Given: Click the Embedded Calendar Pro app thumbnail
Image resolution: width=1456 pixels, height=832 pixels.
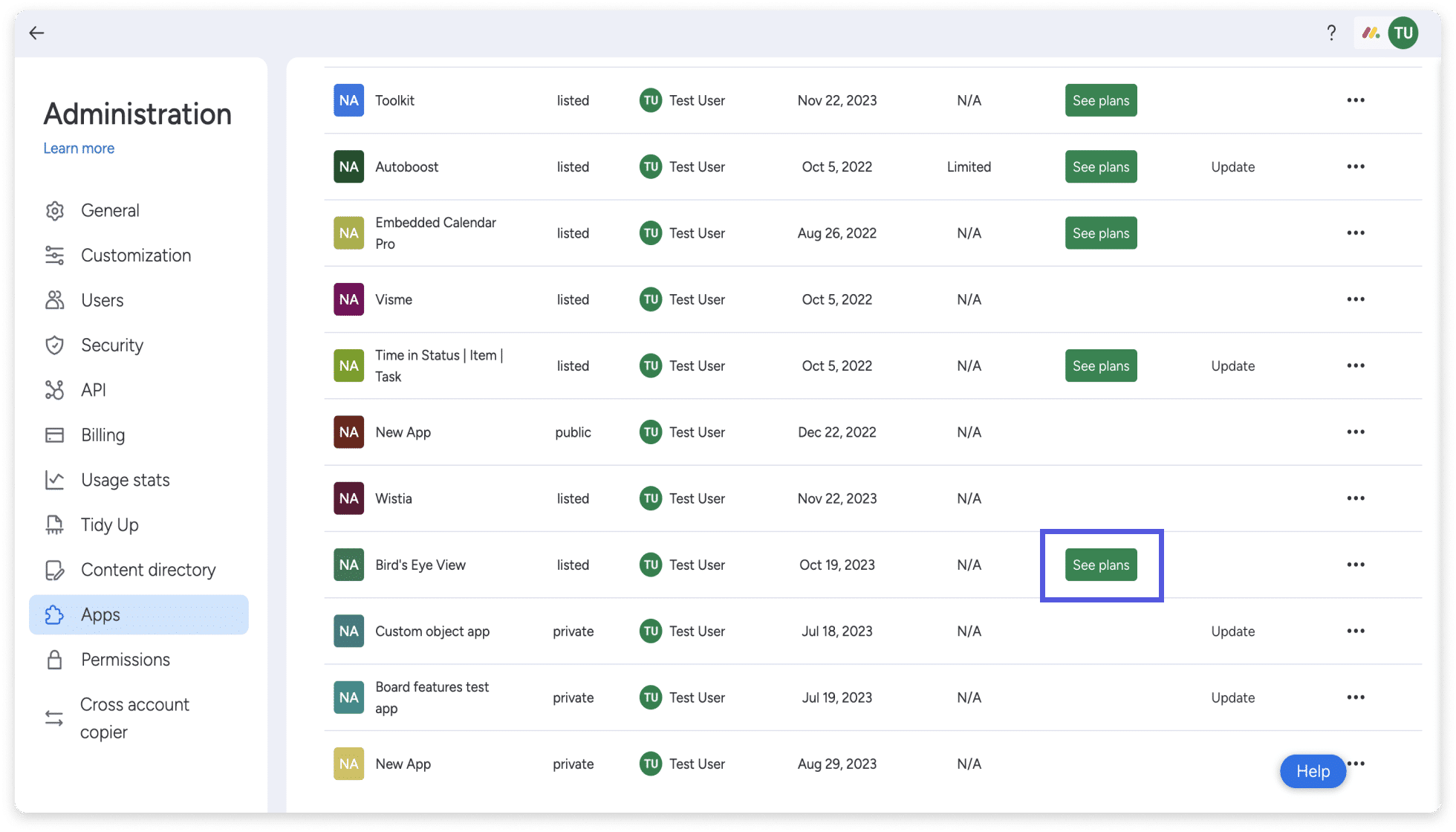Looking at the screenshot, I should [348, 233].
